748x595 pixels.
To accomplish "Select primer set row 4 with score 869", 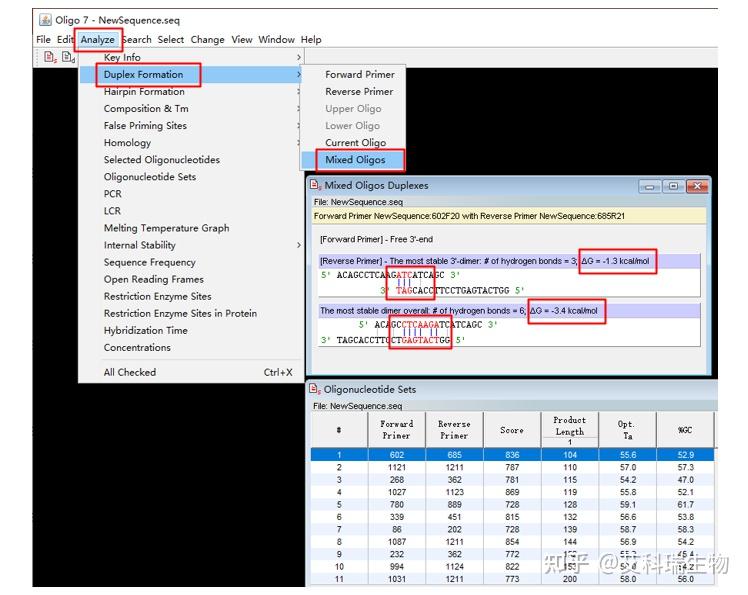I will click(512, 492).
